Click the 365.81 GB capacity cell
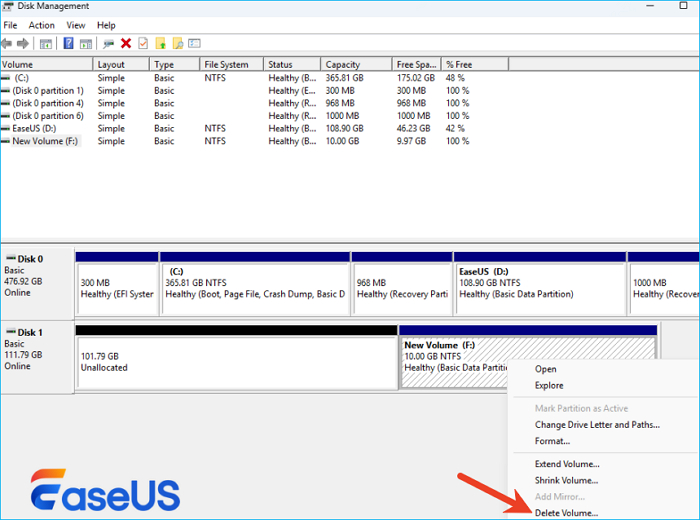This screenshot has height=520, width=700. tap(344, 78)
